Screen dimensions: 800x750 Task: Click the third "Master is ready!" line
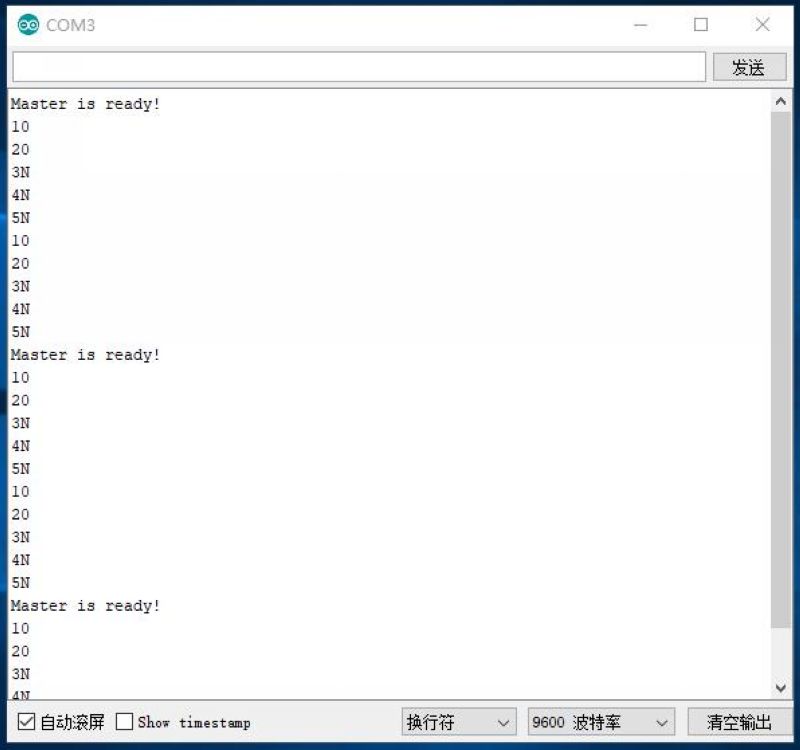86,606
